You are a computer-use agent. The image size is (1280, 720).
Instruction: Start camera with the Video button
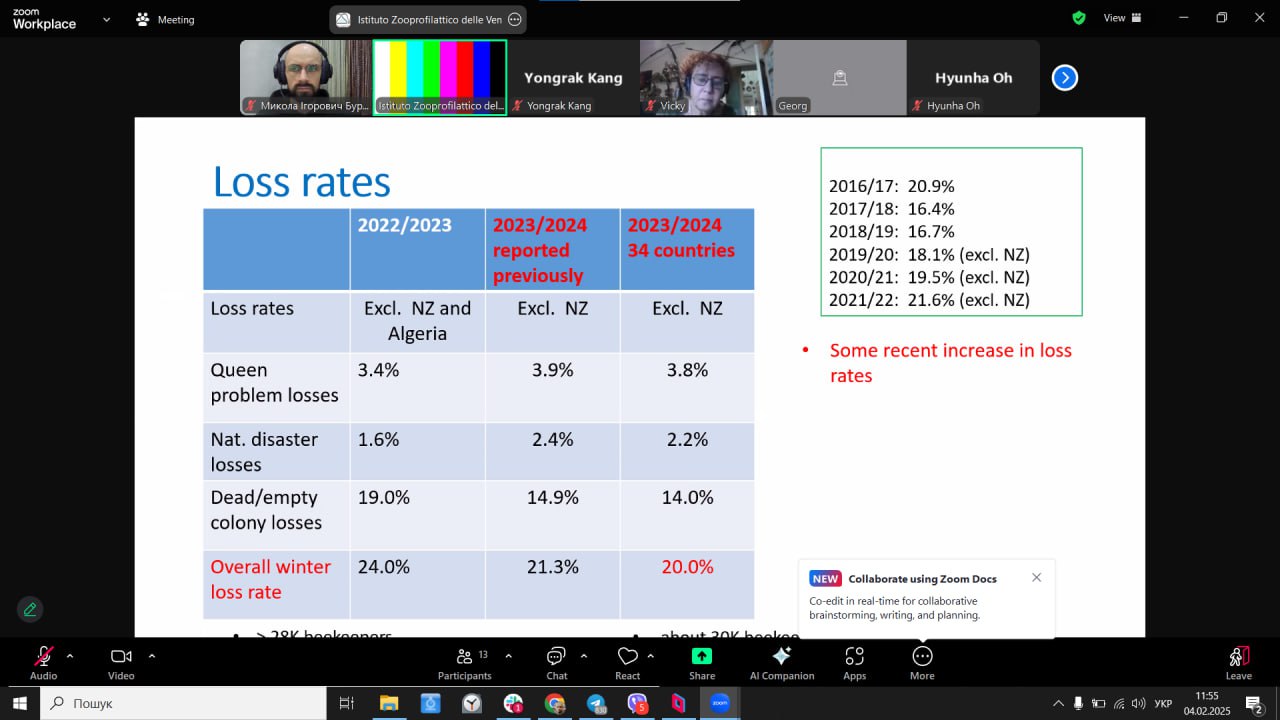[121, 662]
